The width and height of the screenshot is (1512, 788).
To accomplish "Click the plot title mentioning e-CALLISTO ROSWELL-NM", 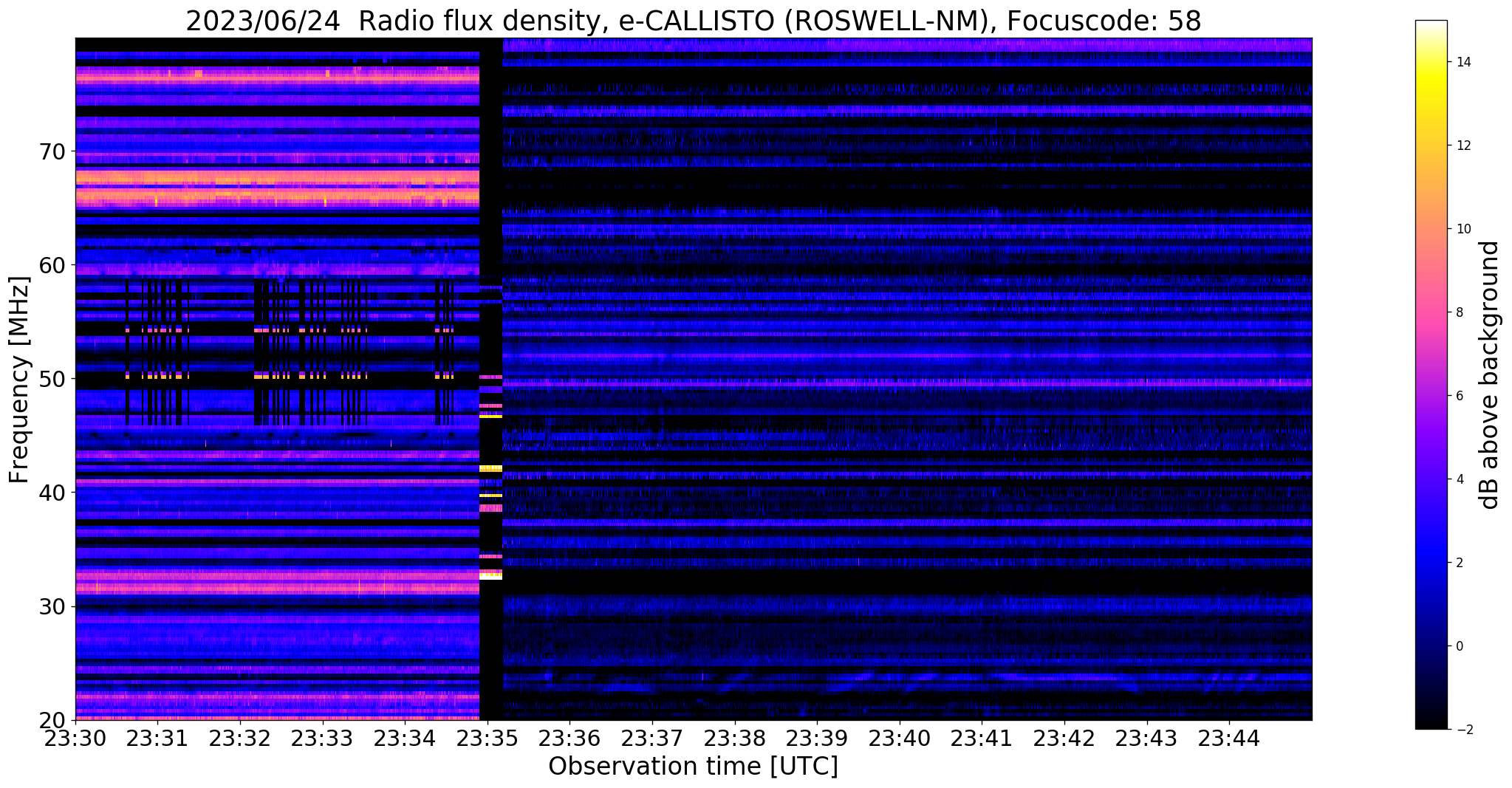I will 693,21.
